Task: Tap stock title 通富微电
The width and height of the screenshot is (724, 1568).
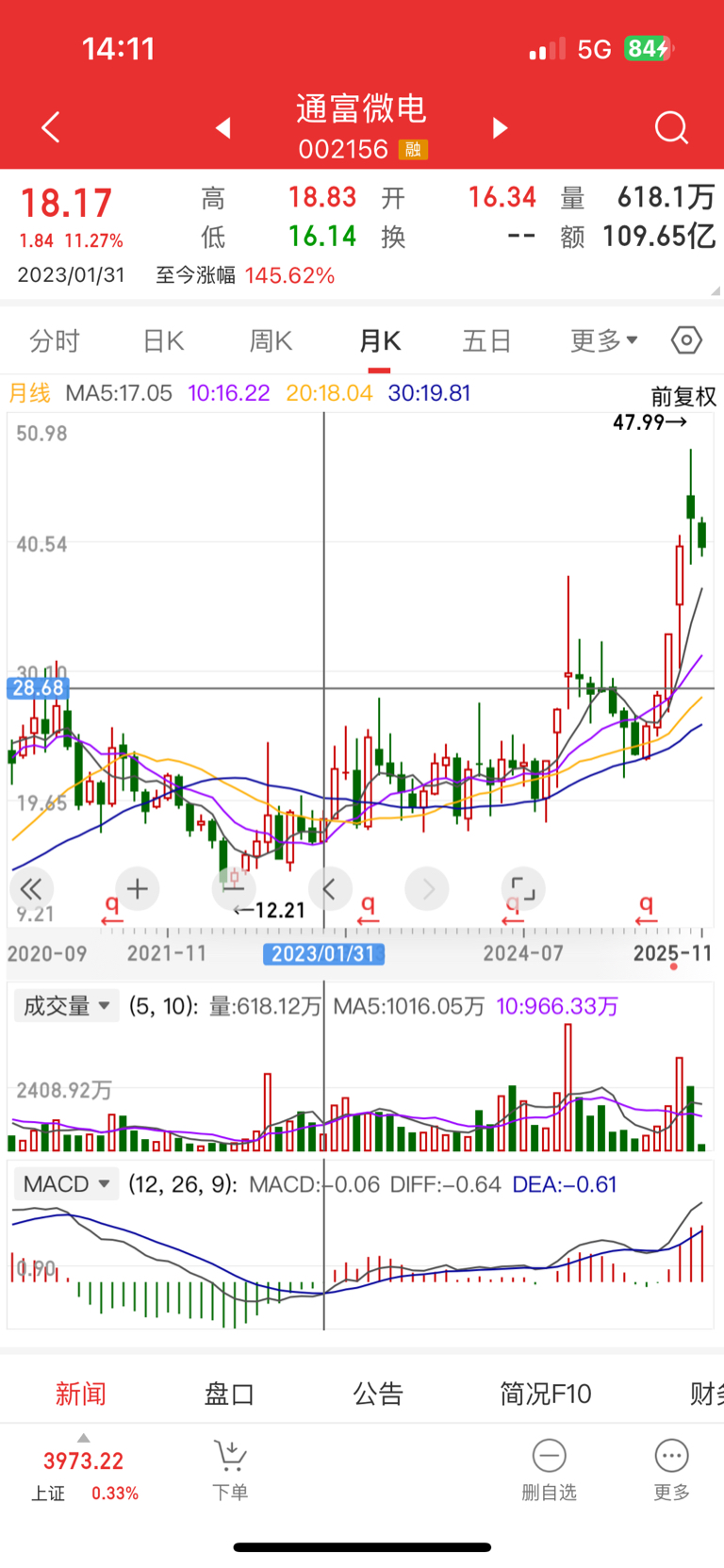Action: (362, 108)
